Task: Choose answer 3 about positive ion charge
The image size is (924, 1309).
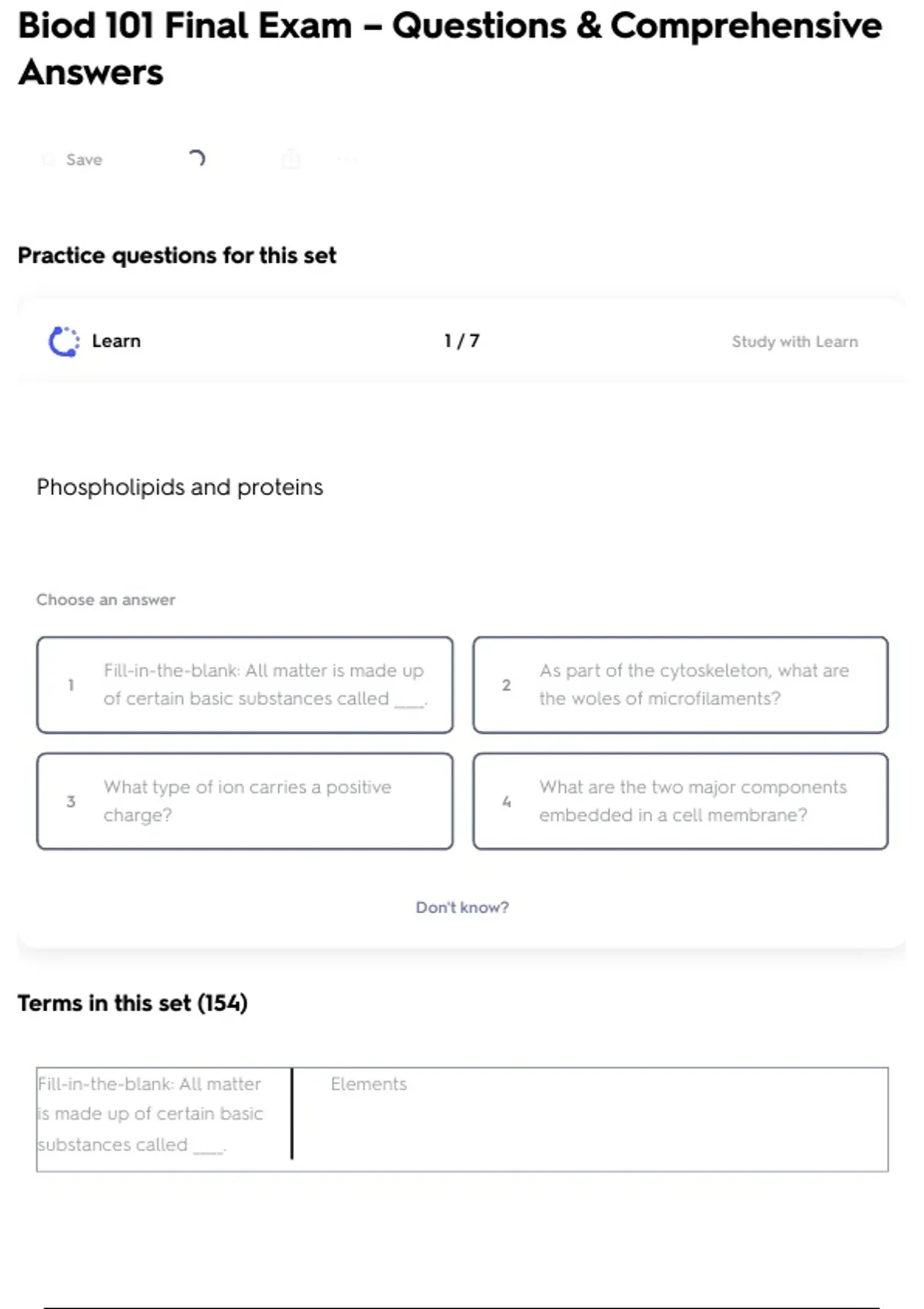Action: (x=245, y=801)
